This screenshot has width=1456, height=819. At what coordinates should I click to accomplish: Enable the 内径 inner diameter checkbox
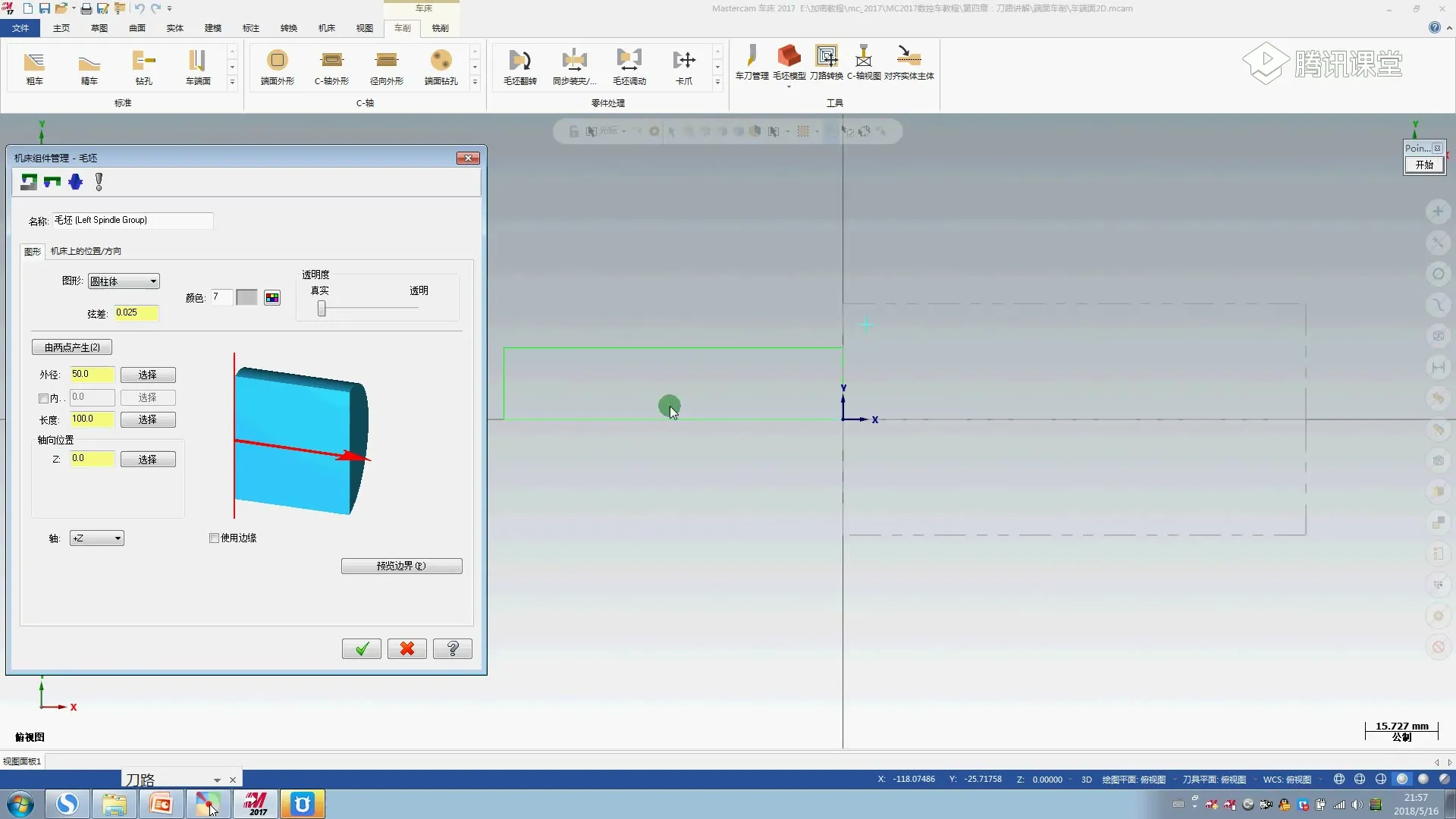pos(44,398)
